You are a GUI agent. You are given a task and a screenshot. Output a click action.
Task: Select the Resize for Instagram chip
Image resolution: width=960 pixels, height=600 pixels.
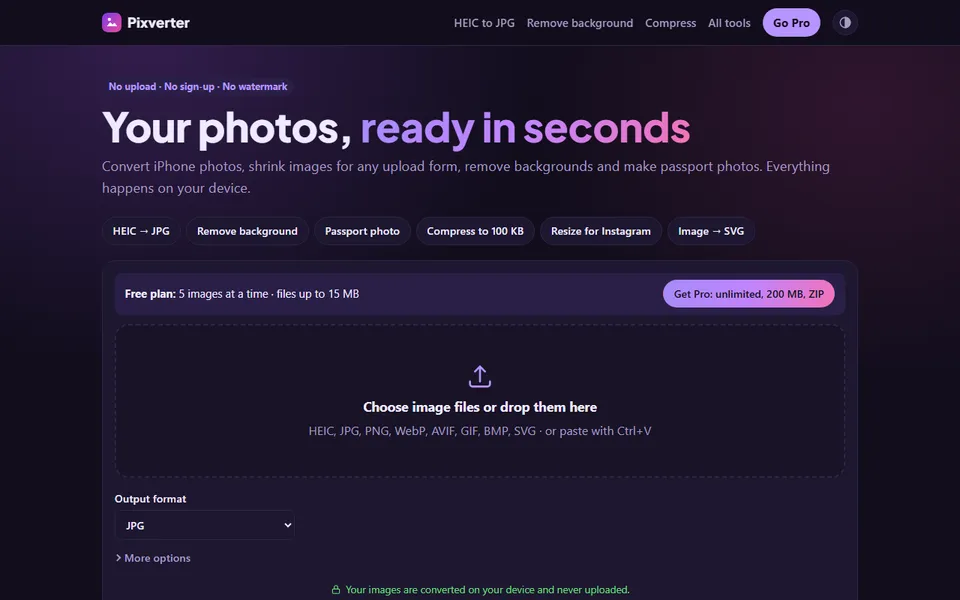[601, 231]
